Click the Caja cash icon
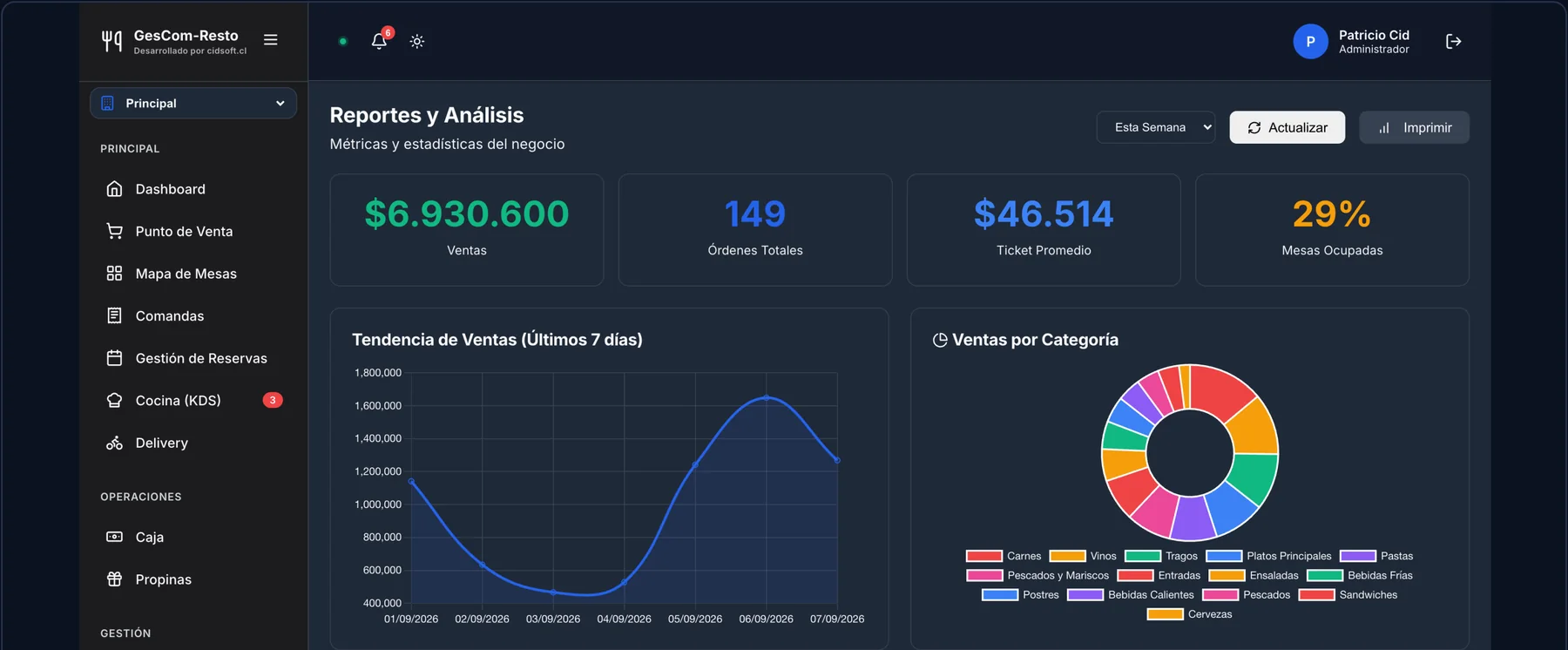 (114, 537)
